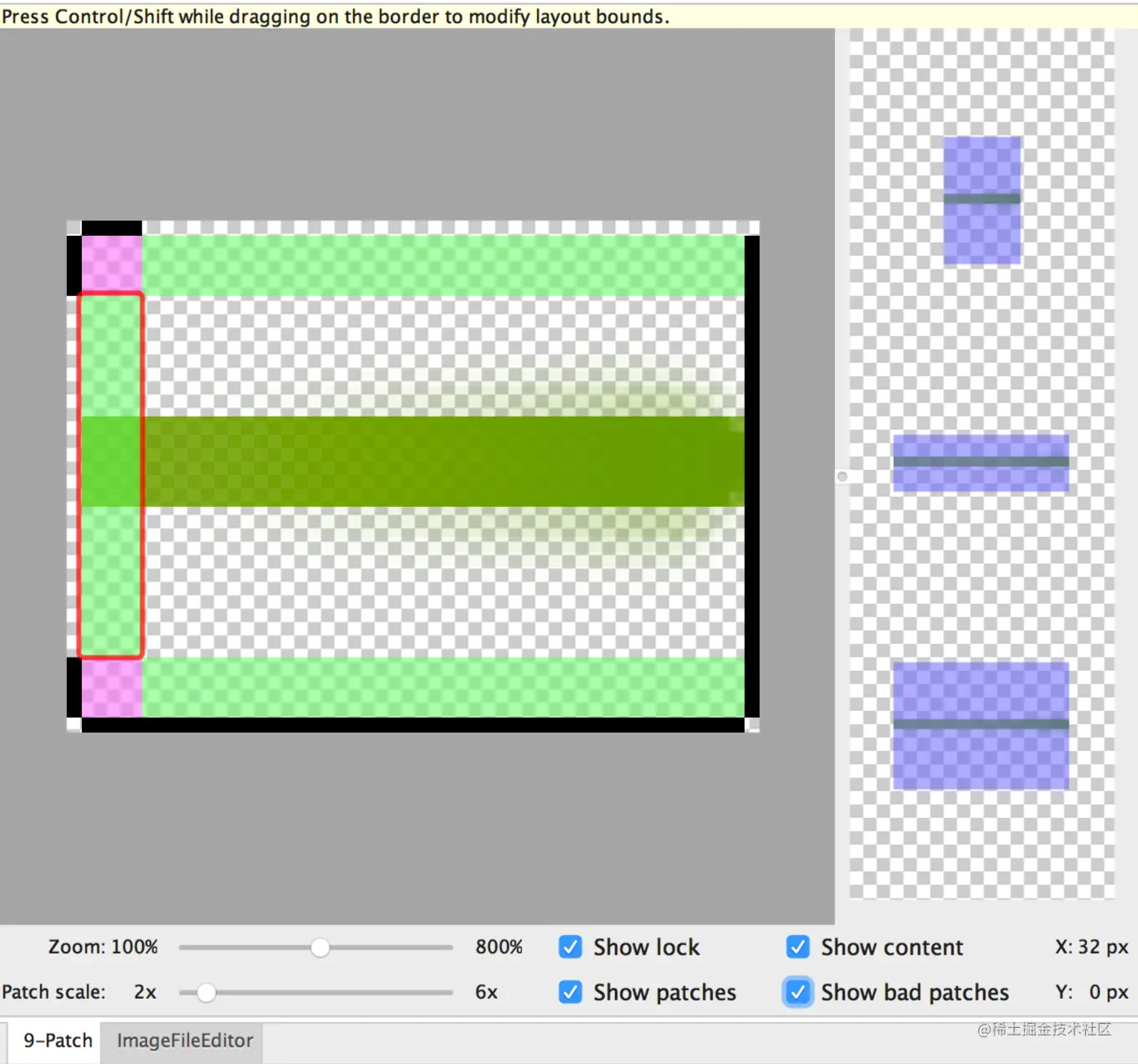
Task: Click the splitter handle beside the preview pane
Action: tap(842, 477)
